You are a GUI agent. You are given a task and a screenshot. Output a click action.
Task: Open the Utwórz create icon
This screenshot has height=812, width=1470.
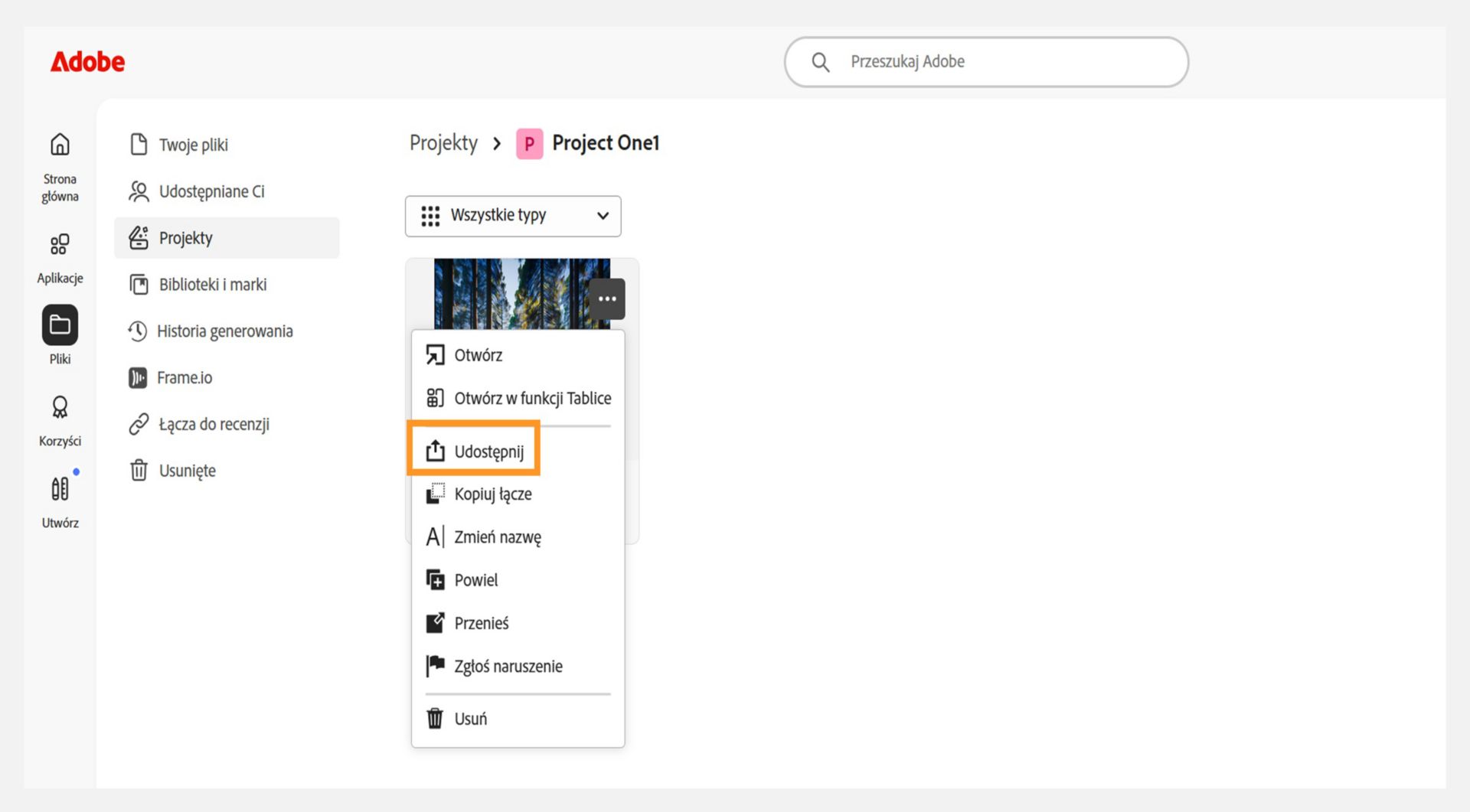pos(60,488)
